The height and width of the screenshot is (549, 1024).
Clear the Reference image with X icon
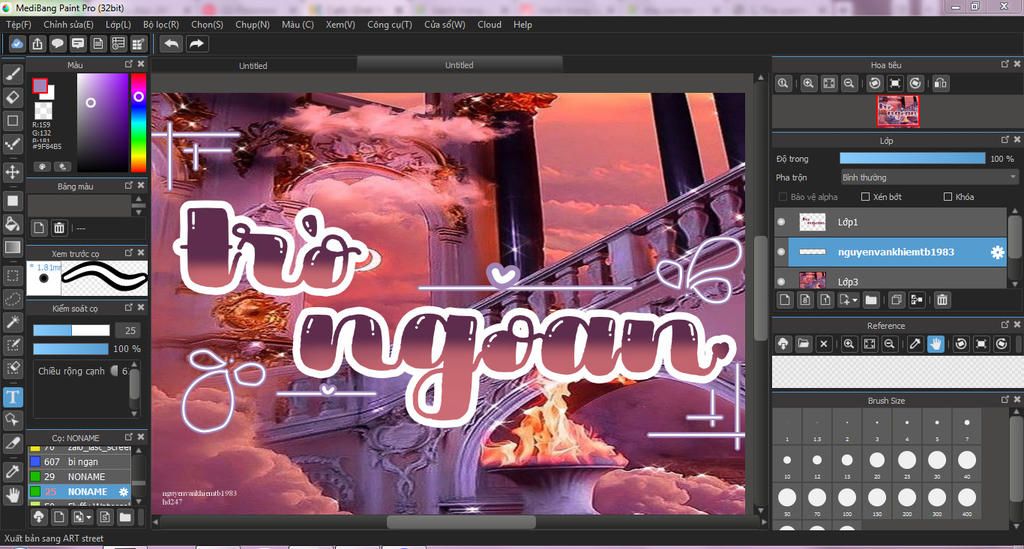pyautogui.click(x=824, y=344)
